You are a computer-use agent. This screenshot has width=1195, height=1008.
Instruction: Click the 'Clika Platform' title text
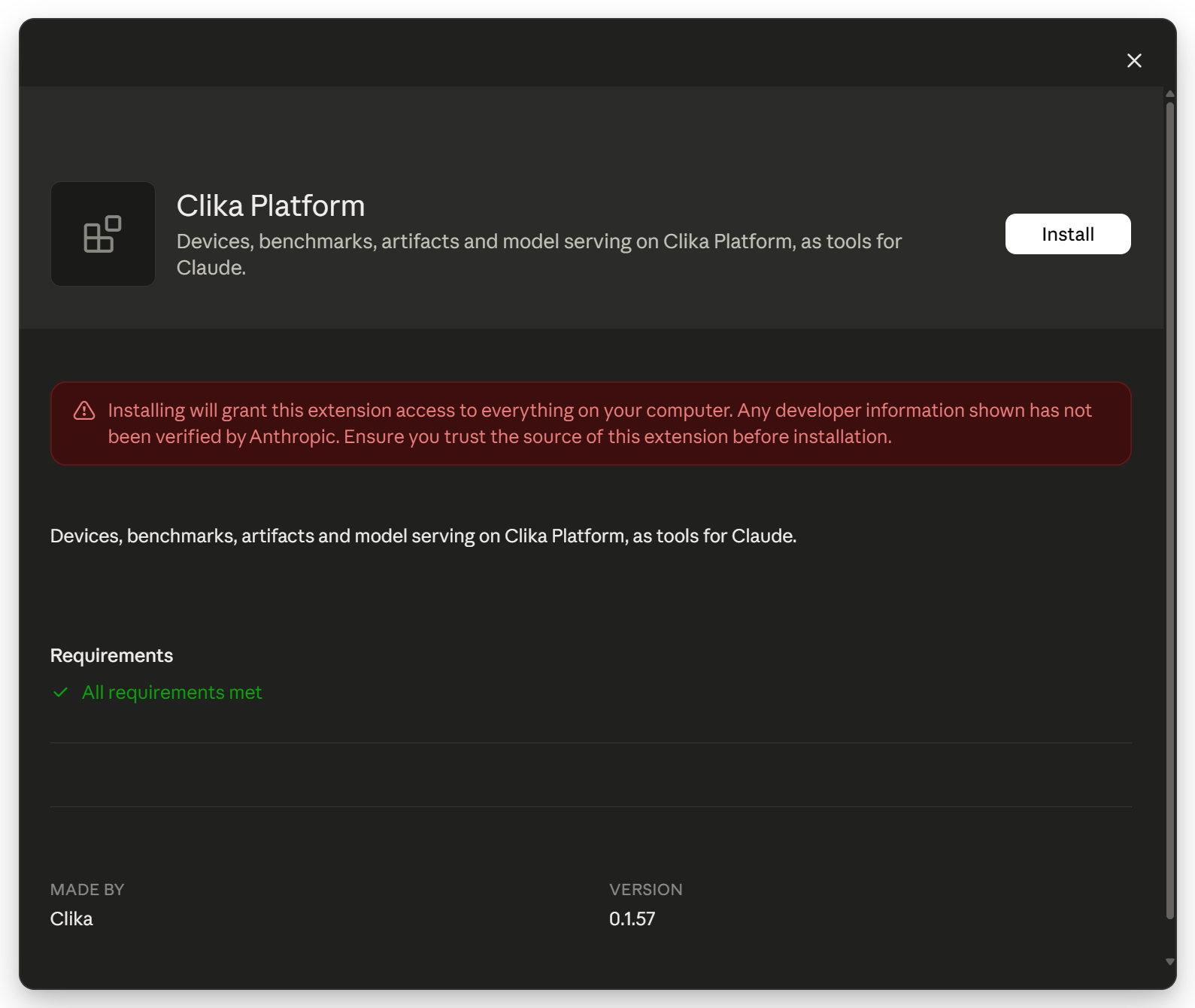coord(271,206)
